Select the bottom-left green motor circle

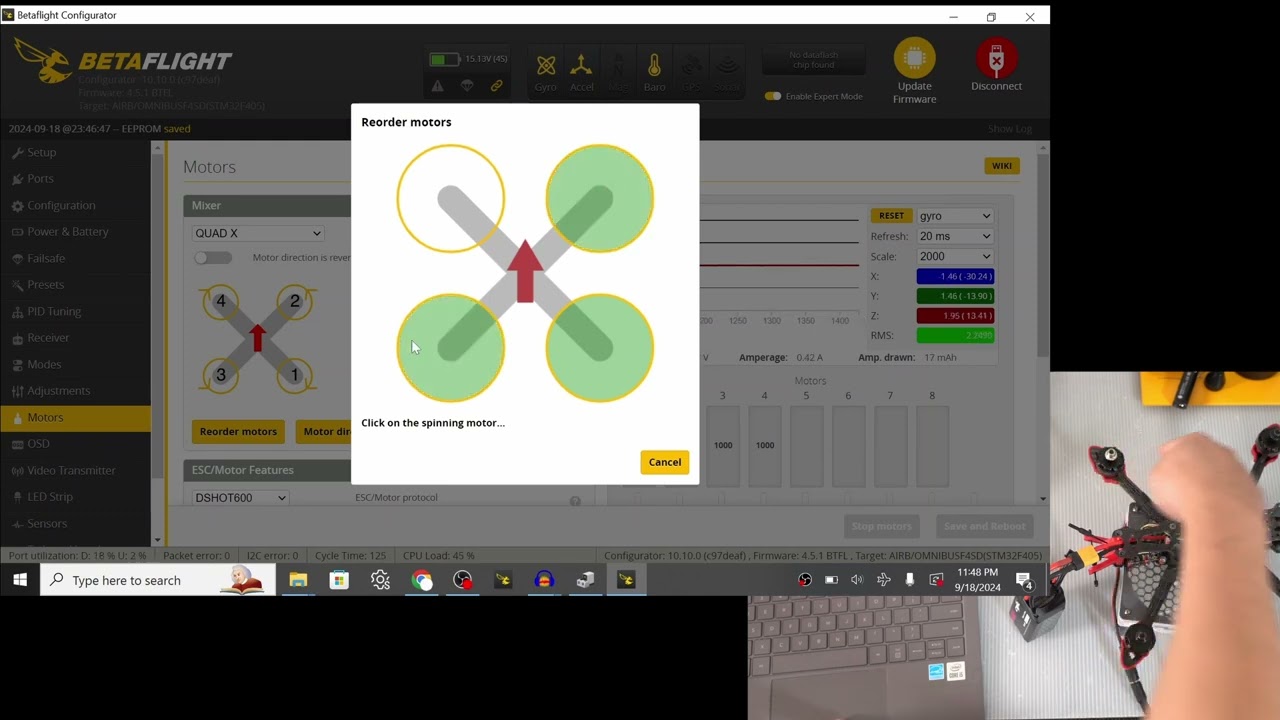pyautogui.click(x=451, y=348)
